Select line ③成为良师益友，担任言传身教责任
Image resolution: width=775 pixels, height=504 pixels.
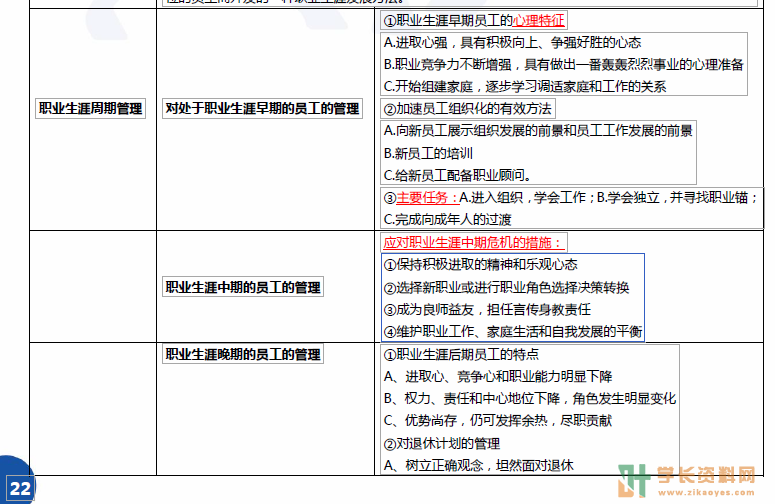tap(487, 310)
